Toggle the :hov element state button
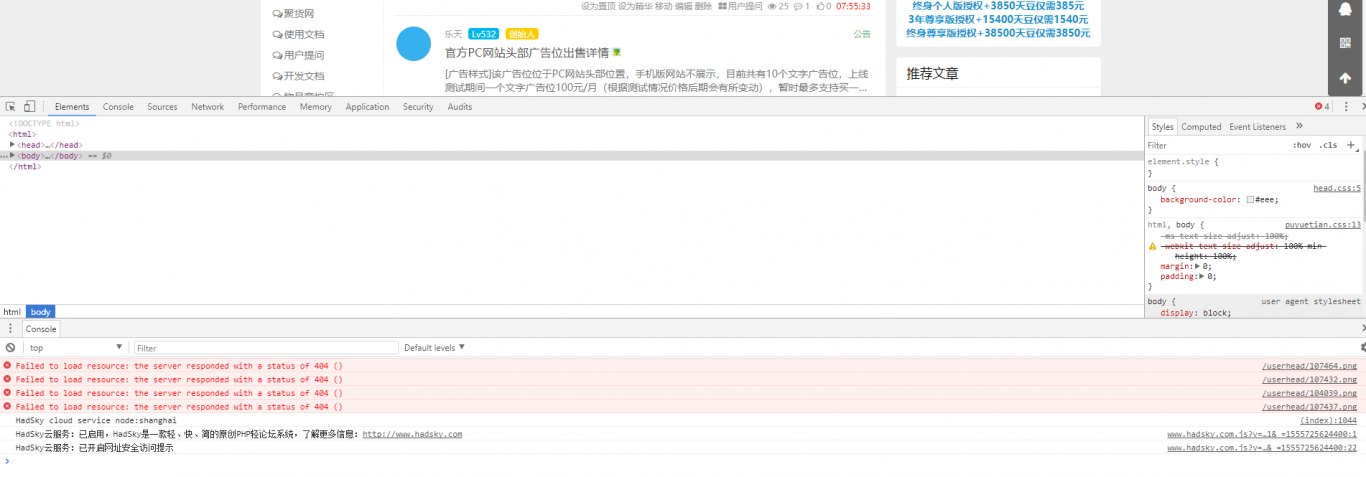This screenshot has width=1366, height=477. coord(1302,145)
